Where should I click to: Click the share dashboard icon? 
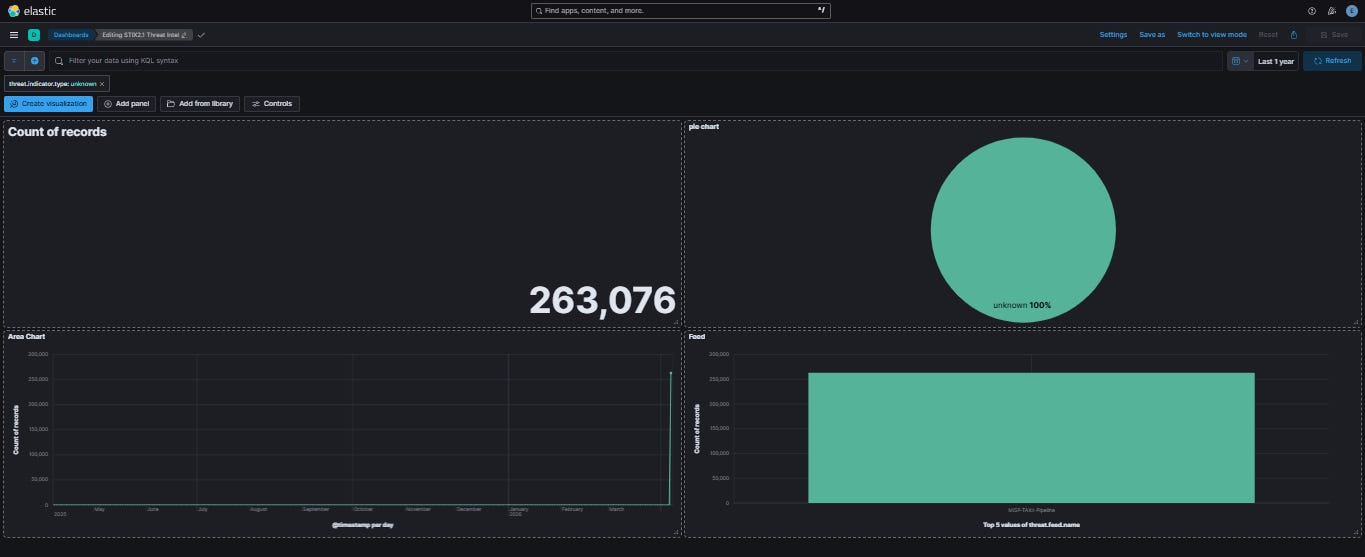click(1294, 35)
